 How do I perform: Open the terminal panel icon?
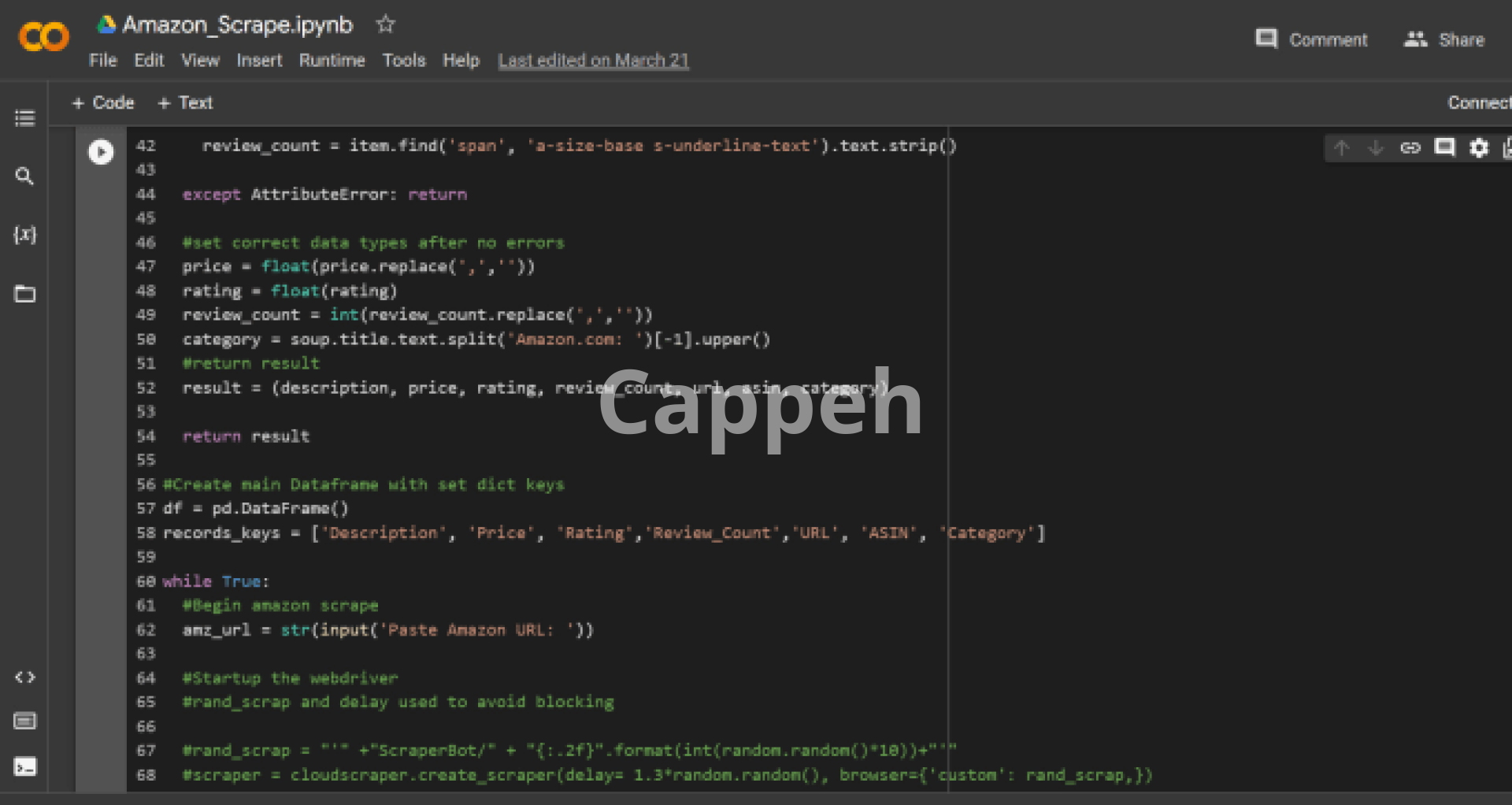click(25, 766)
